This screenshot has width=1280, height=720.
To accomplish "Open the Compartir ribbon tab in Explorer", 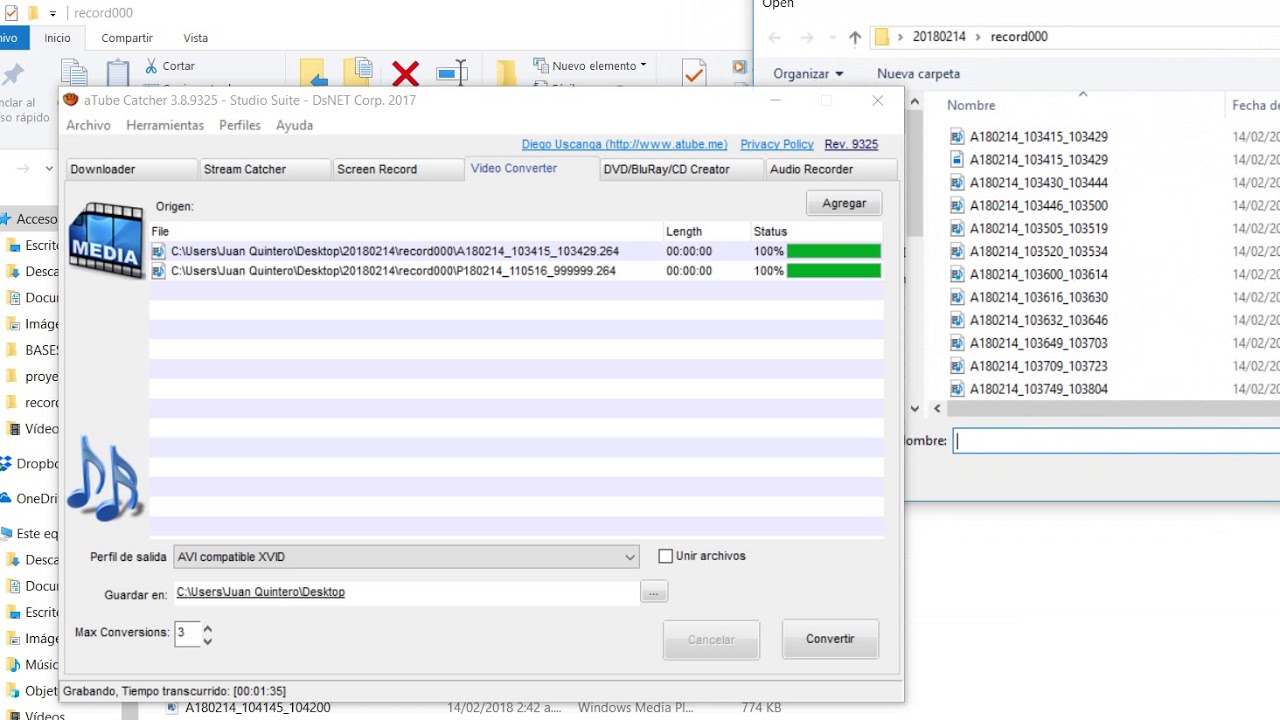I will [127, 38].
